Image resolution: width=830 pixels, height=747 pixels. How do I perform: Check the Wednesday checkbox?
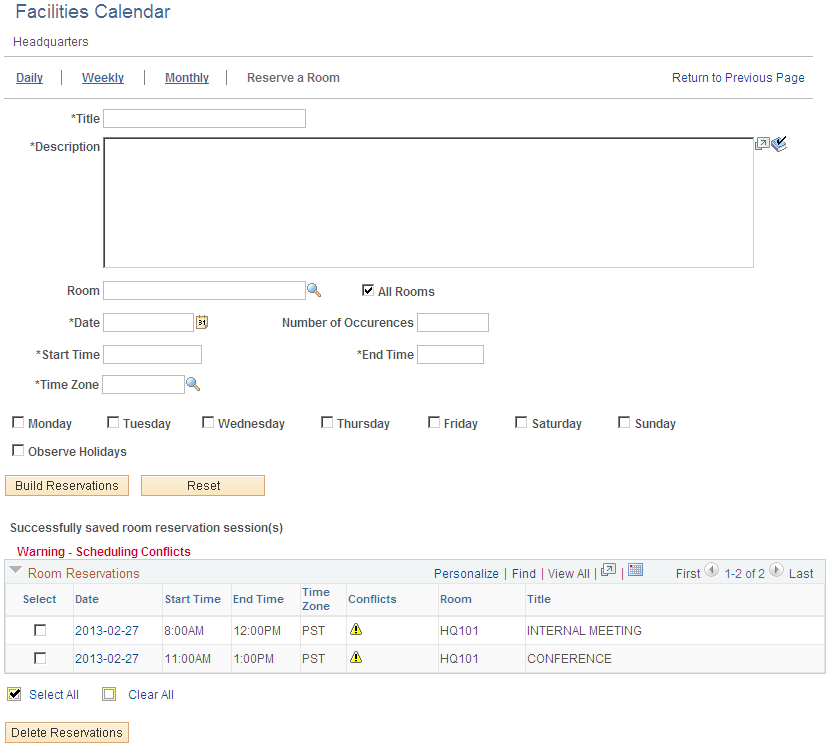tap(208, 422)
